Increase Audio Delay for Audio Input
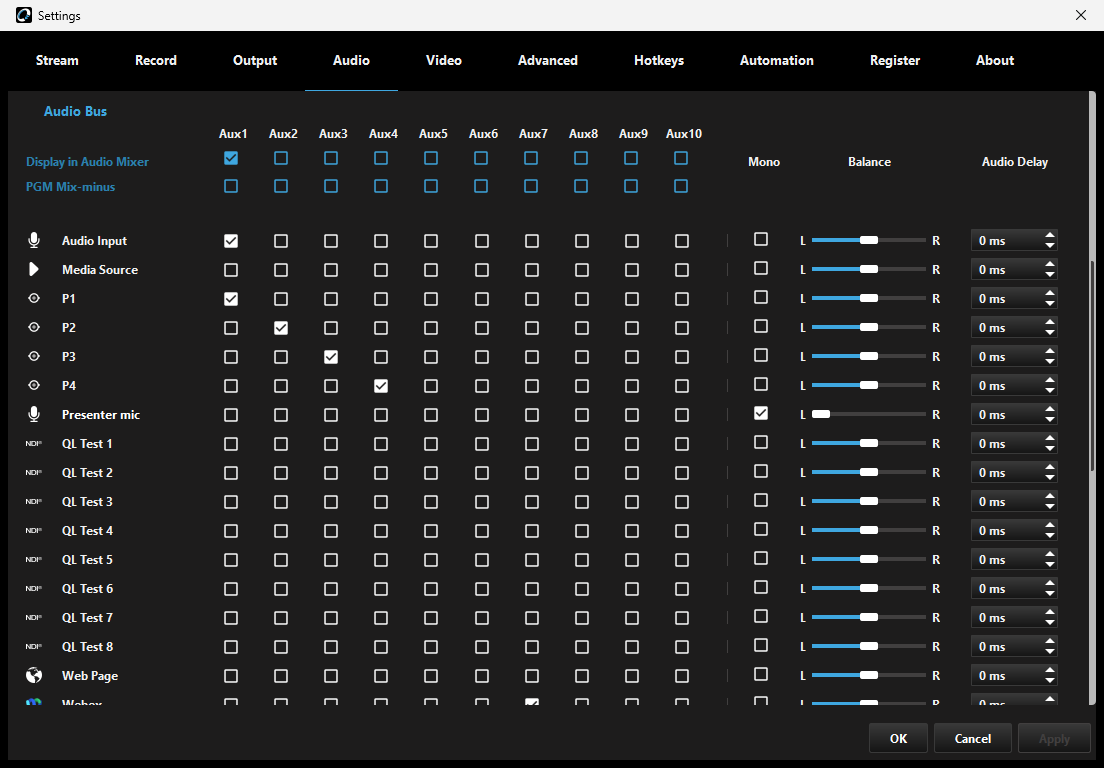 coord(1050,235)
